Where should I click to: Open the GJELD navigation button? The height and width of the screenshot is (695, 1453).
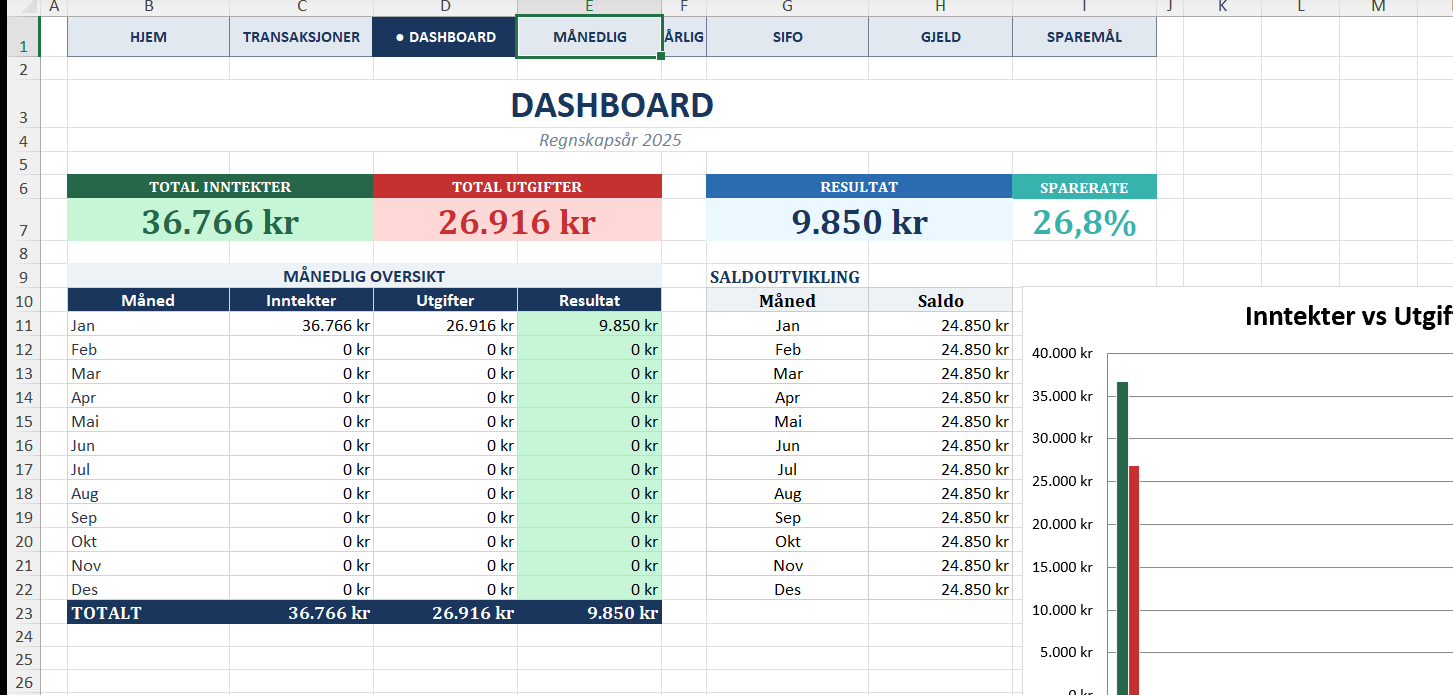point(940,37)
